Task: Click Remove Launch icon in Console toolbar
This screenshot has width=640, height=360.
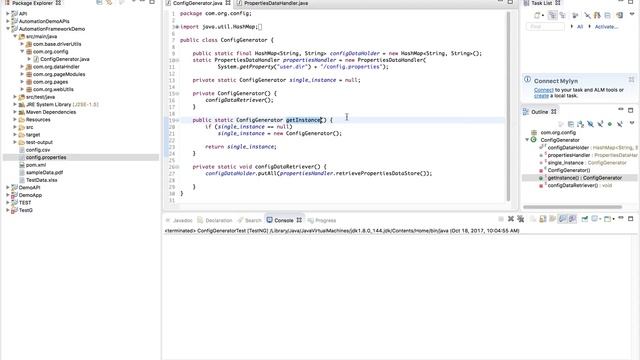Action: tap(511, 219)
